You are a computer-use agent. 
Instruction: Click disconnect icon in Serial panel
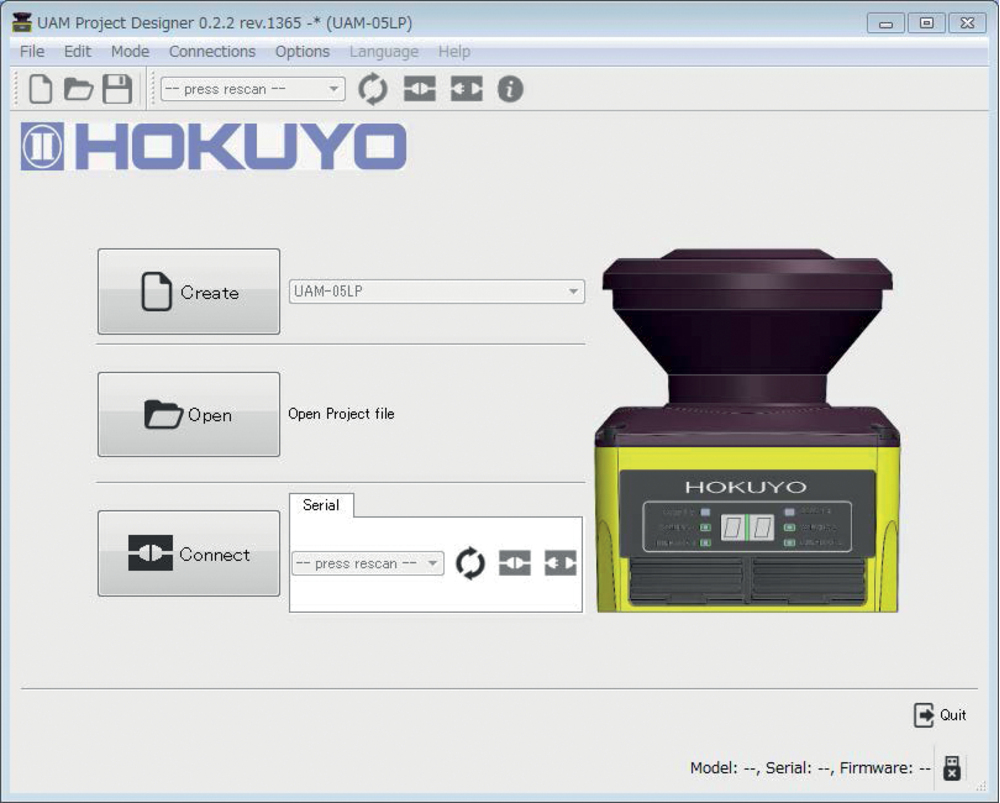[x=560, y=564]
